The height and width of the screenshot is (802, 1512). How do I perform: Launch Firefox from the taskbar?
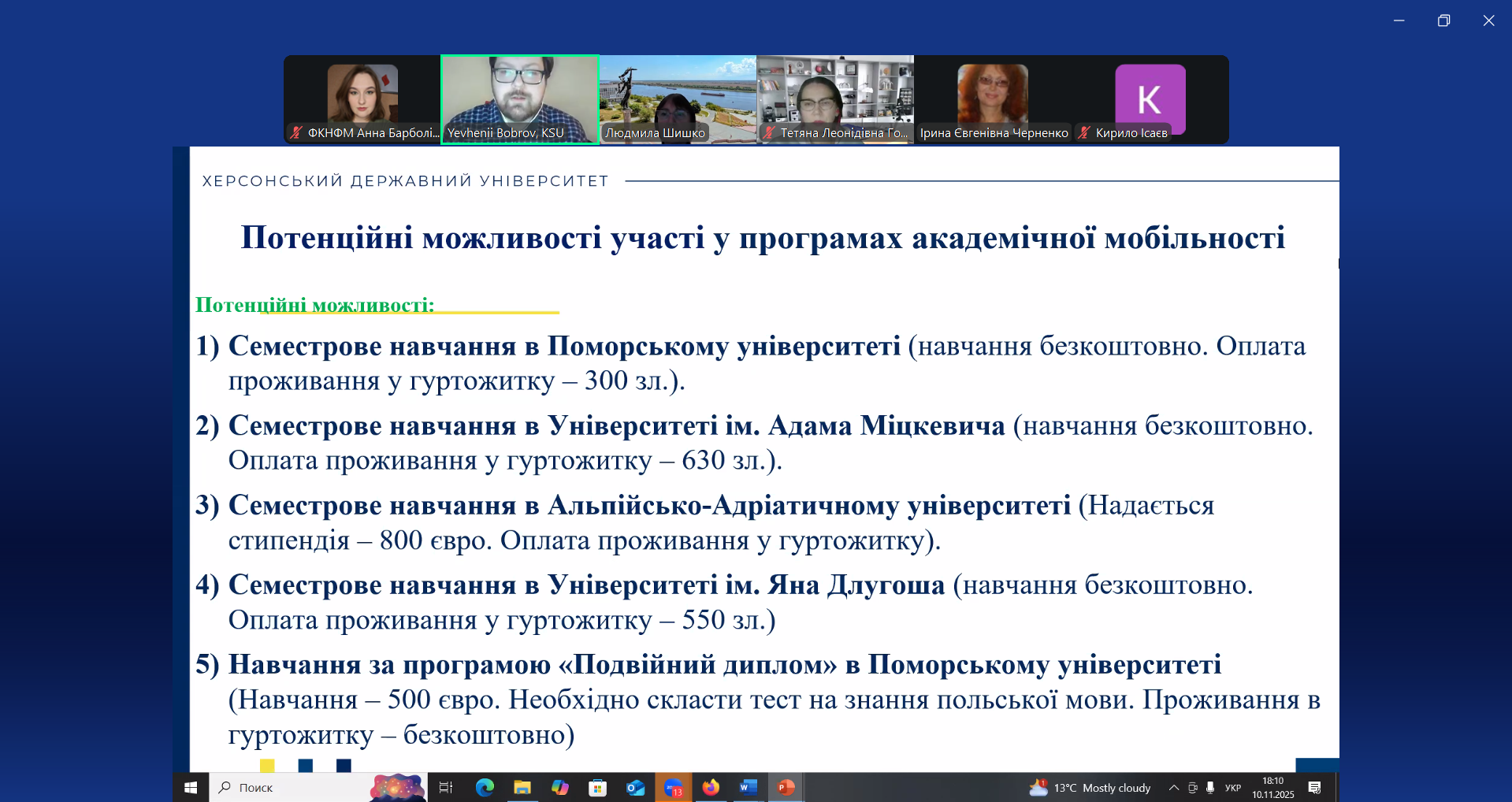pos(711,787)
